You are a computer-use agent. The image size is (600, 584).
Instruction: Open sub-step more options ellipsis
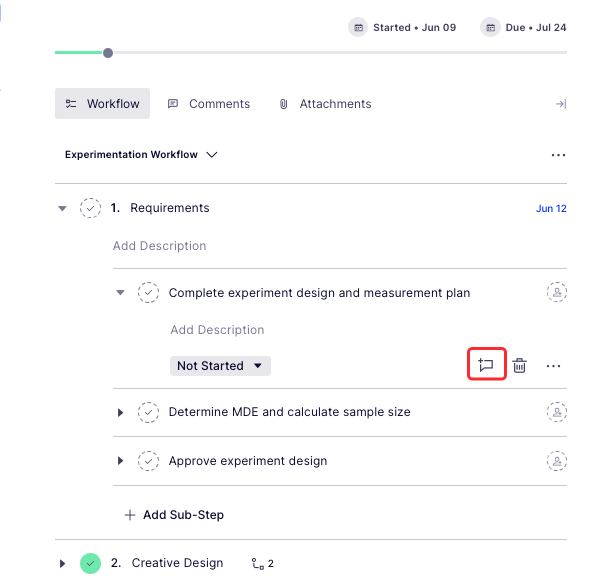(x=553, y=366)
